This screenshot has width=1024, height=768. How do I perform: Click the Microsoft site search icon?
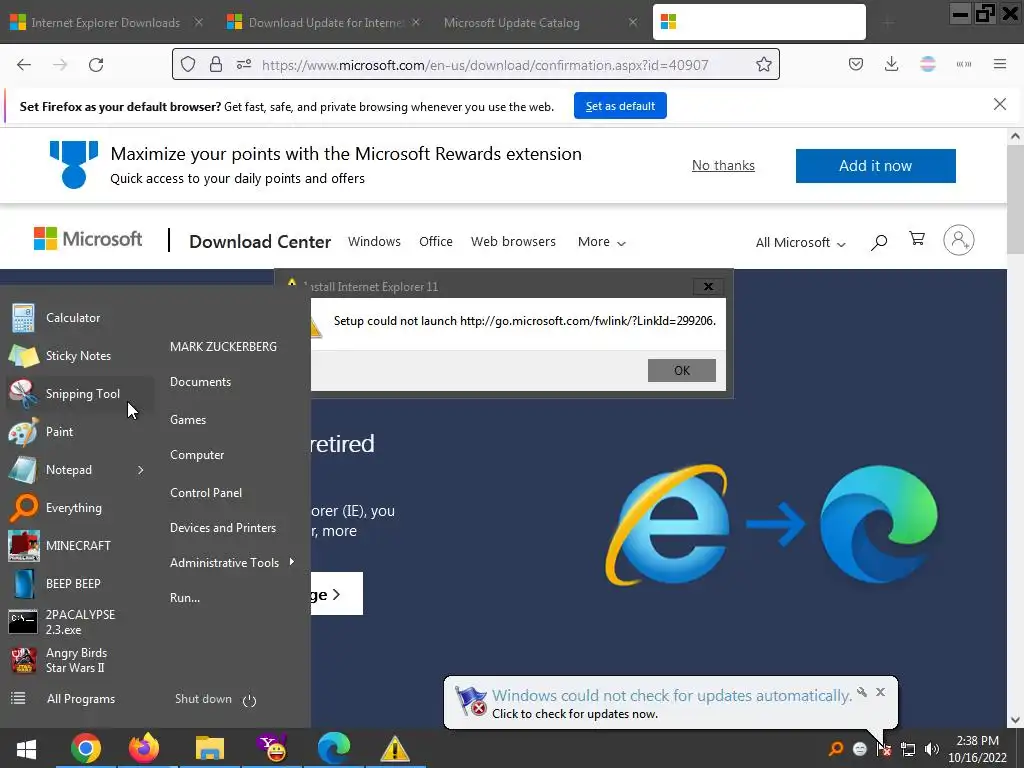click(879, 242)
